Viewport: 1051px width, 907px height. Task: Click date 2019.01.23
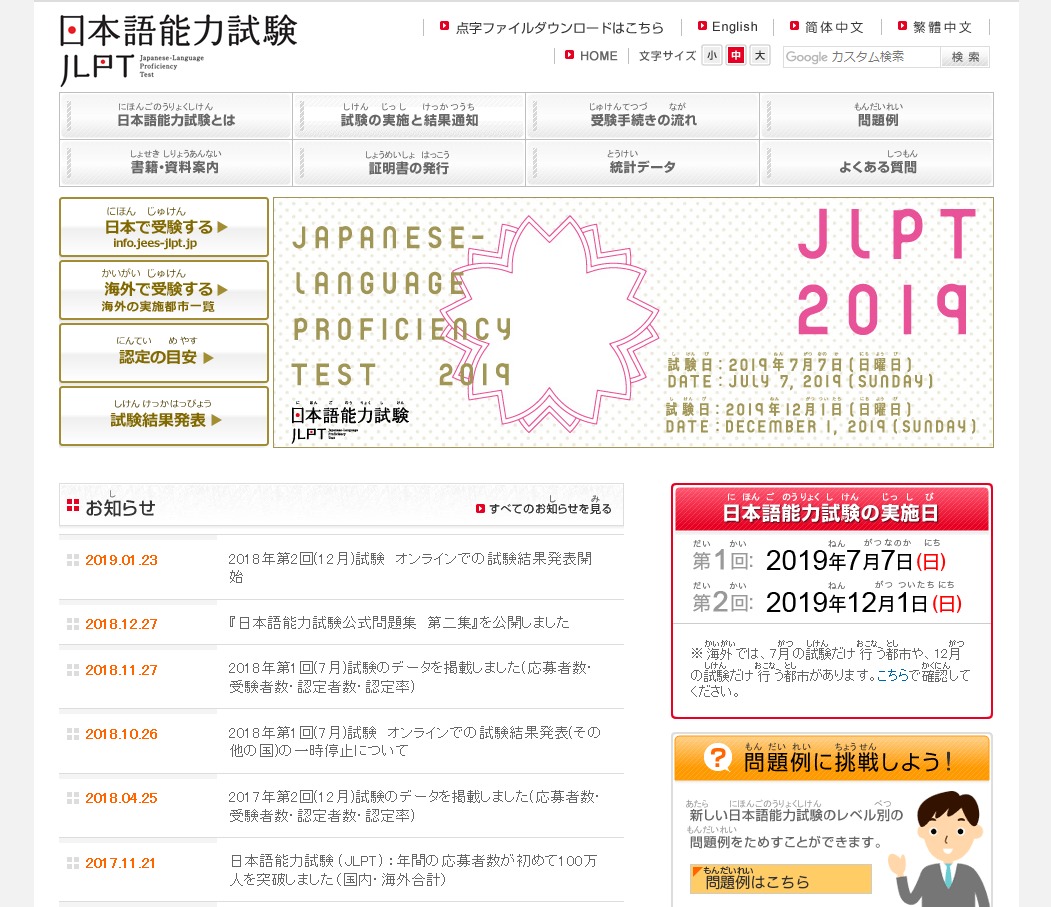(121, 560)
